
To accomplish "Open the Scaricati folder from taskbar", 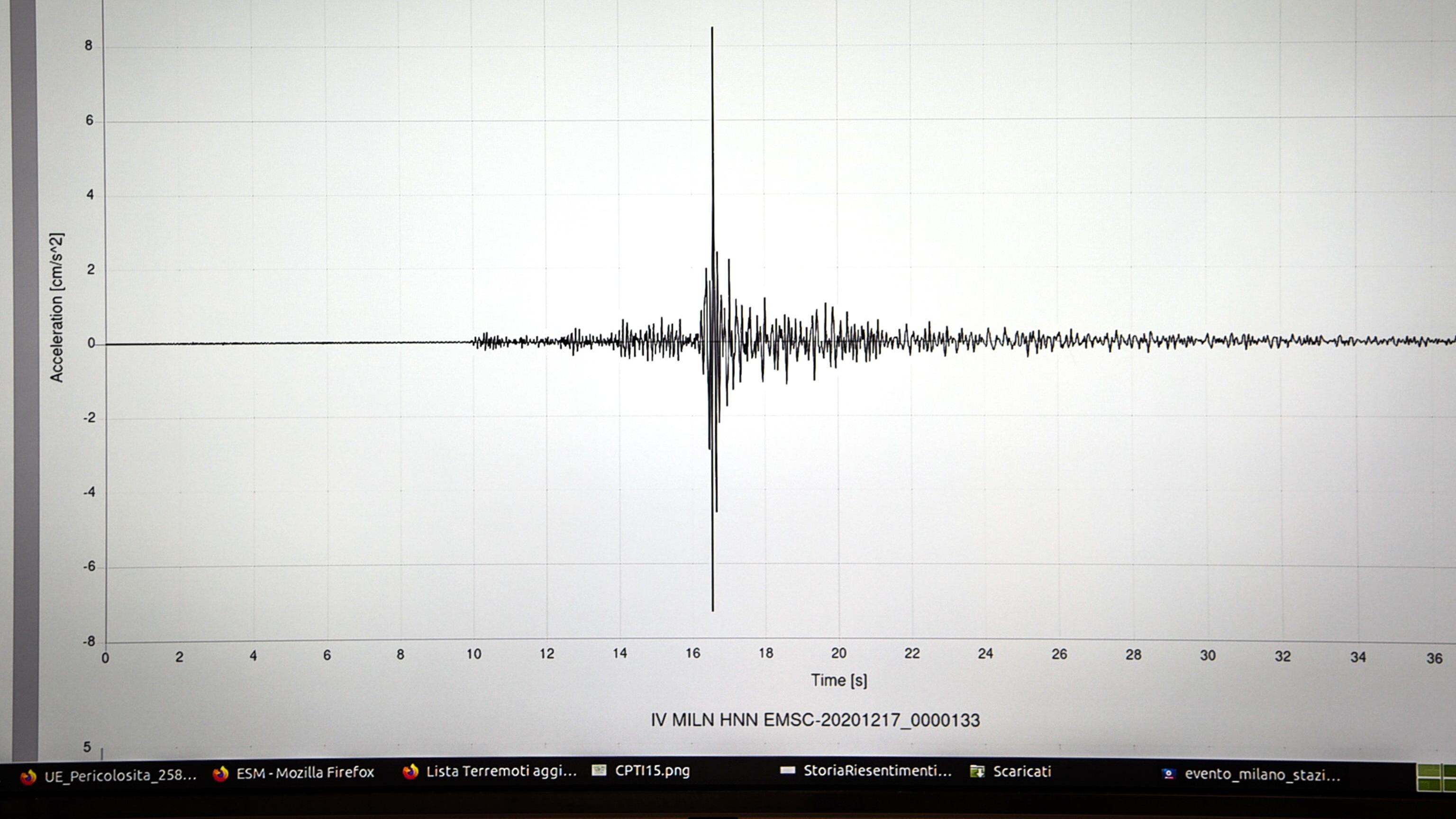I will pos(1010,772).
